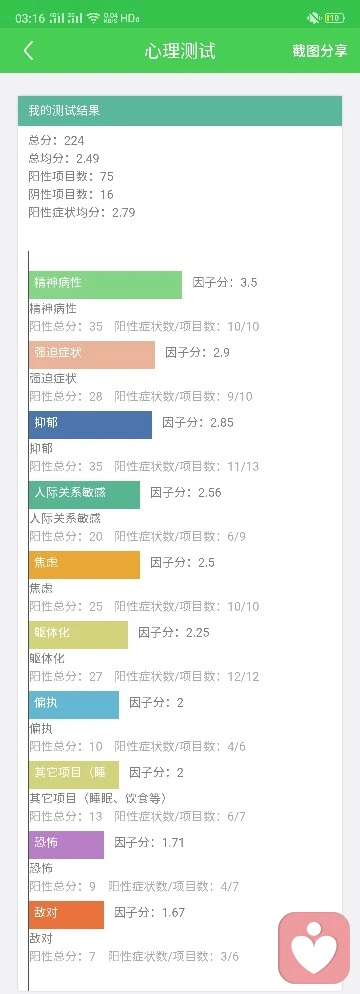Image resolution: width=360 pixels, height=994 pixels.
Task: Tap the WiFi status bar icon
Action: [x=94, y=18]
